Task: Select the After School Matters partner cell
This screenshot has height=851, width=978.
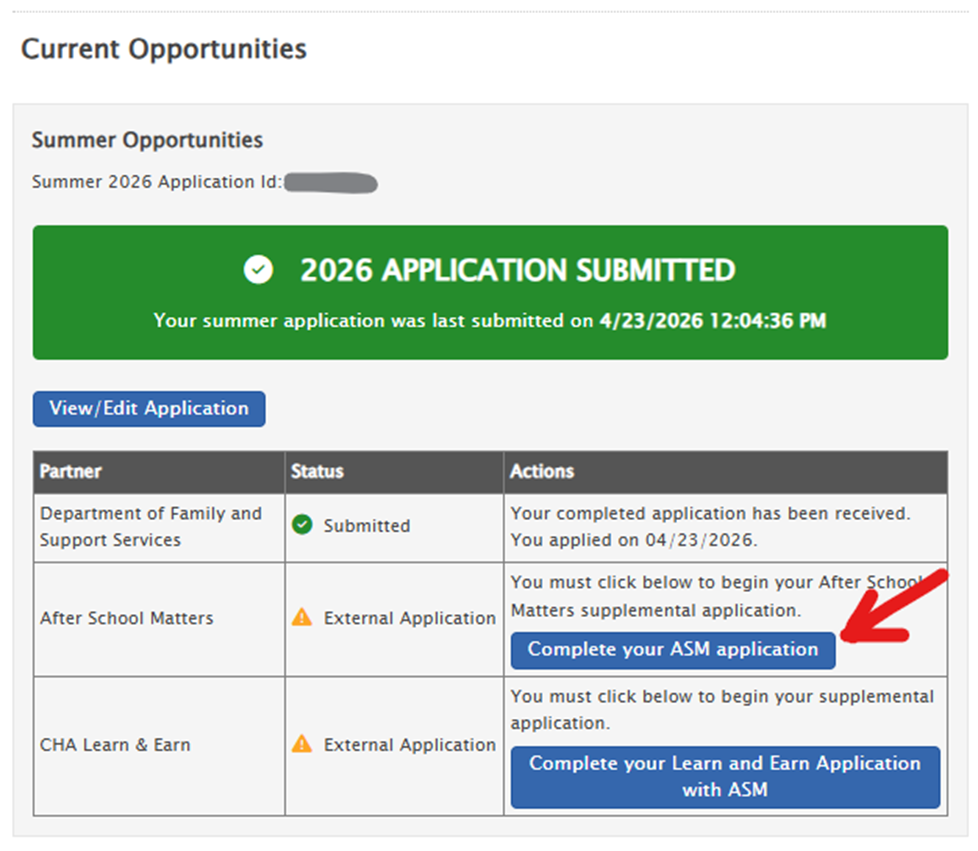Action: pos(127,618)
